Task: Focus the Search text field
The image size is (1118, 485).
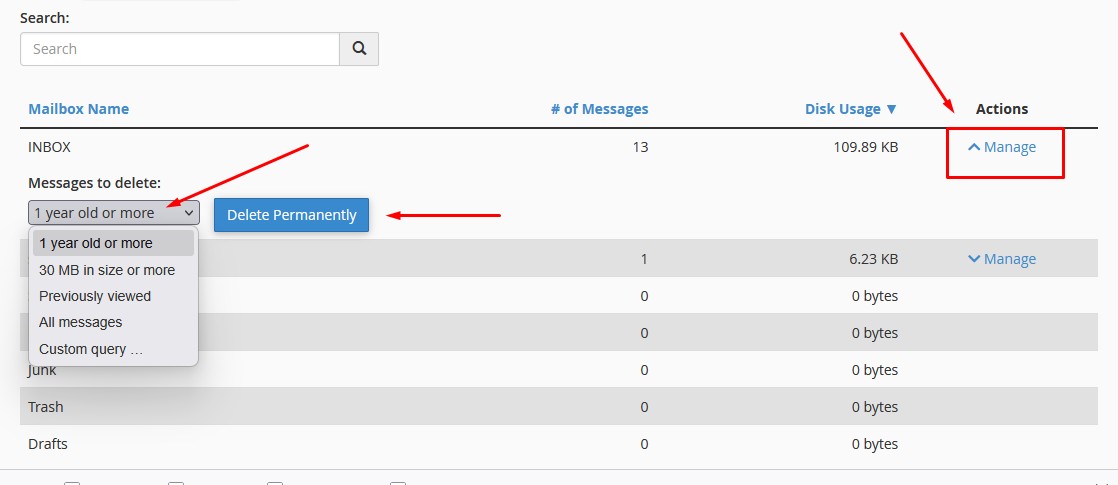Action: click(x=180, y=49)
